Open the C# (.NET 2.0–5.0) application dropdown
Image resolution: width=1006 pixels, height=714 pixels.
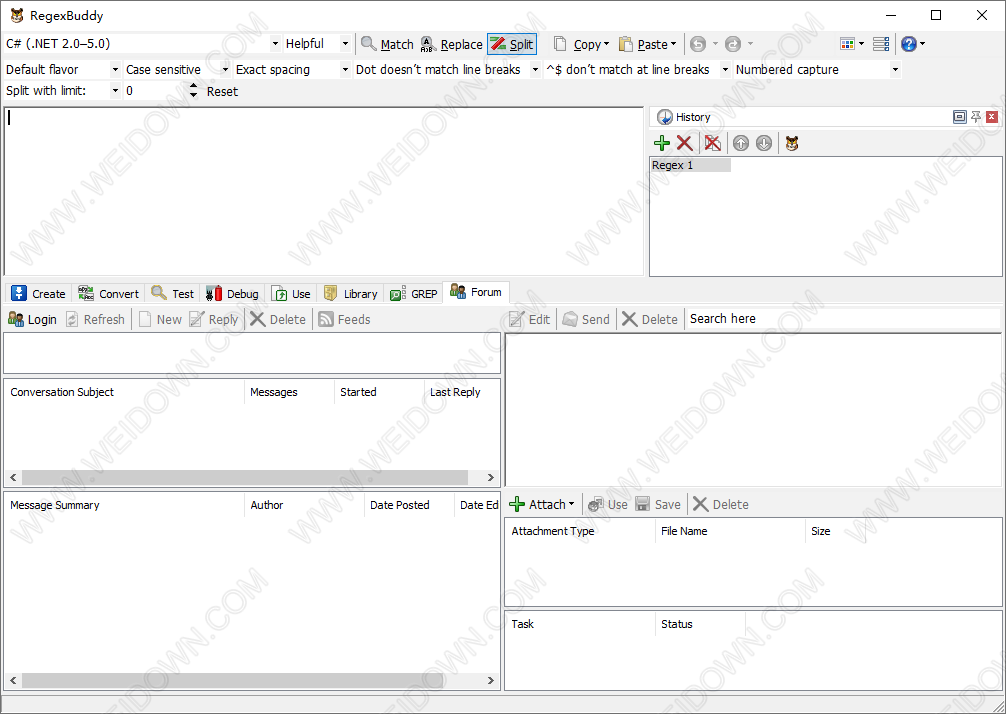(275, 44)
